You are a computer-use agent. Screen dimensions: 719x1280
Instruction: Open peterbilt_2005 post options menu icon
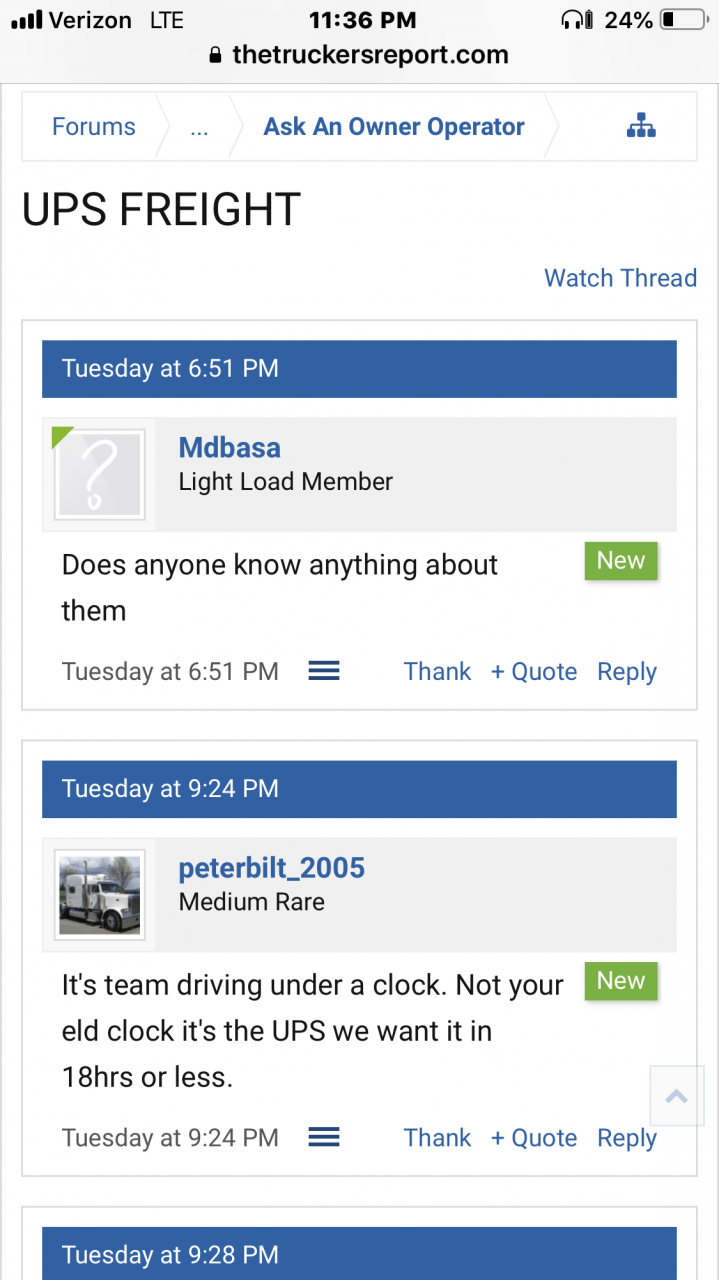pos(324,1137)
